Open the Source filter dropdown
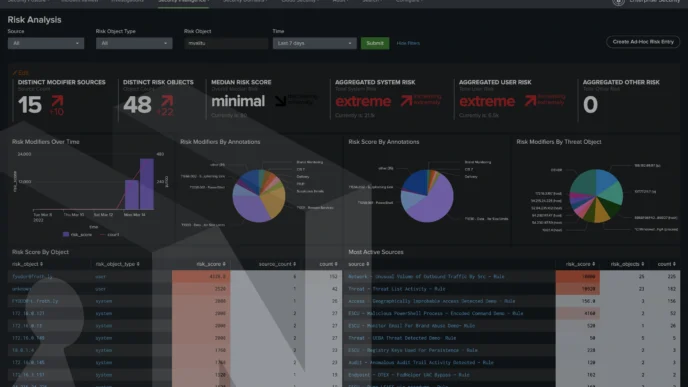Screen dimensions: 688x387 click(x=46, y=43)
